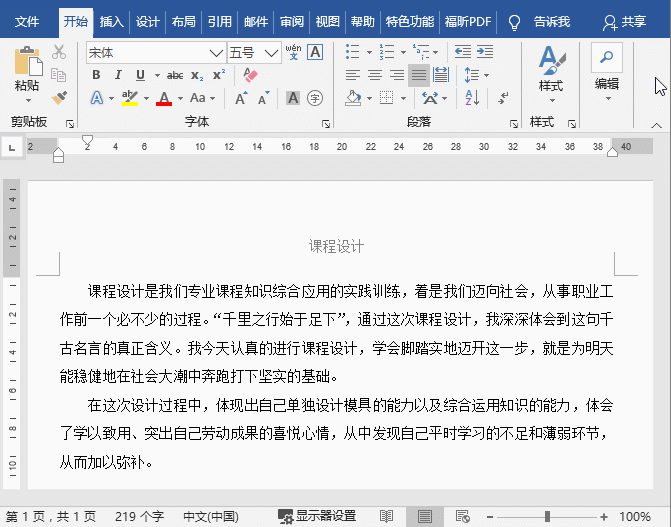The width and height of the screenshot is (671, 527).
Task: Click the Cut scissors icon
Action: [x=59, y=52]
